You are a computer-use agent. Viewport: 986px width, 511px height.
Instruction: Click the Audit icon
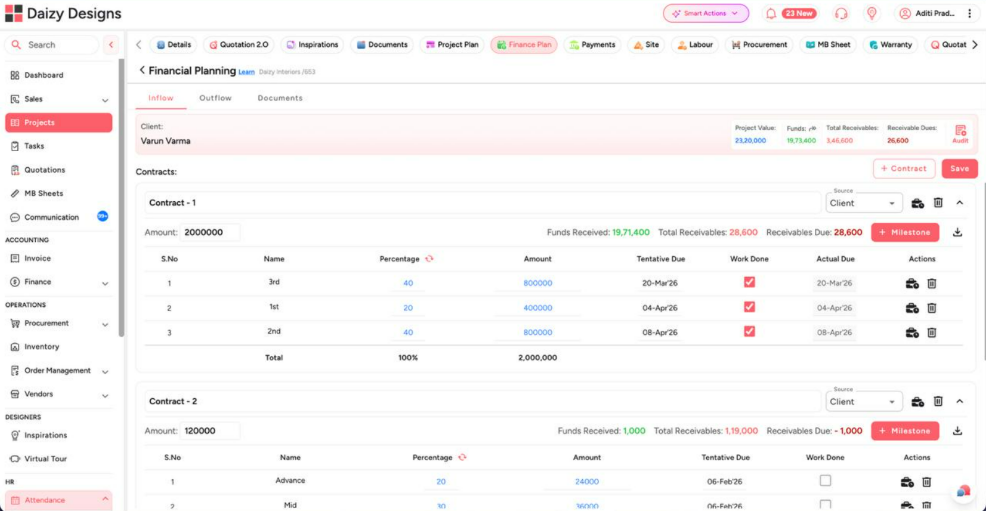click(x=960, y=133)
